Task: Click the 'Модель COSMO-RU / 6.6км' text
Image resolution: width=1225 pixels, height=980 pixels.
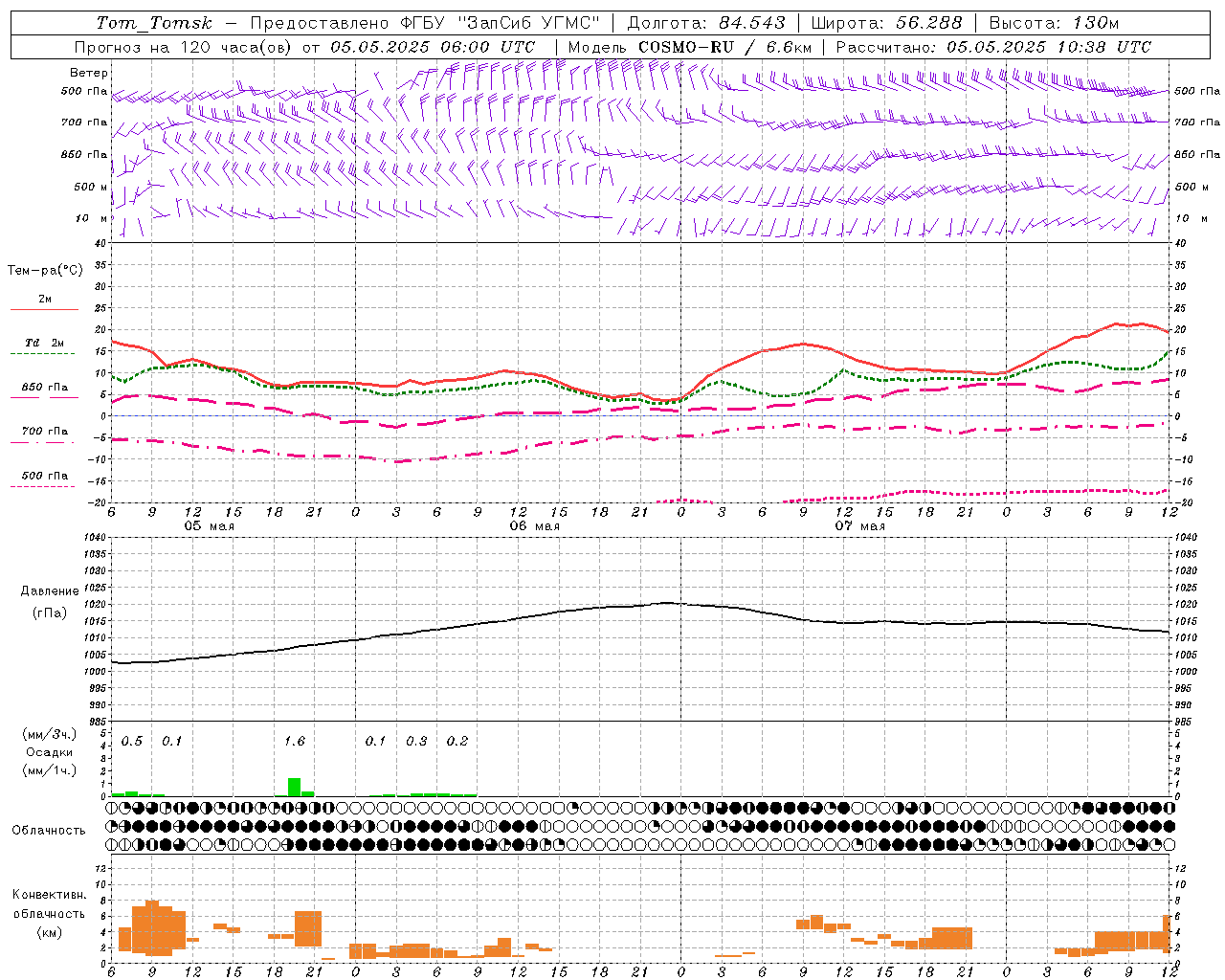Action: tap(690, 47)
